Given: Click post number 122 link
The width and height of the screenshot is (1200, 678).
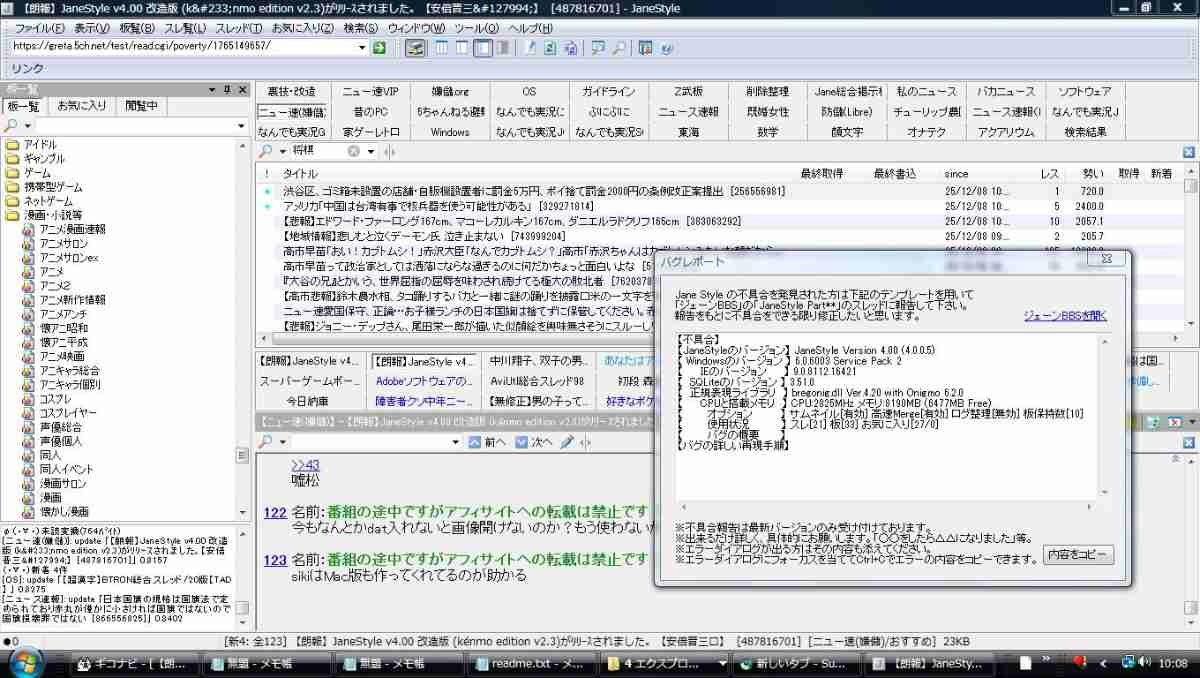Looking at the screenshot, I should 275,512.
